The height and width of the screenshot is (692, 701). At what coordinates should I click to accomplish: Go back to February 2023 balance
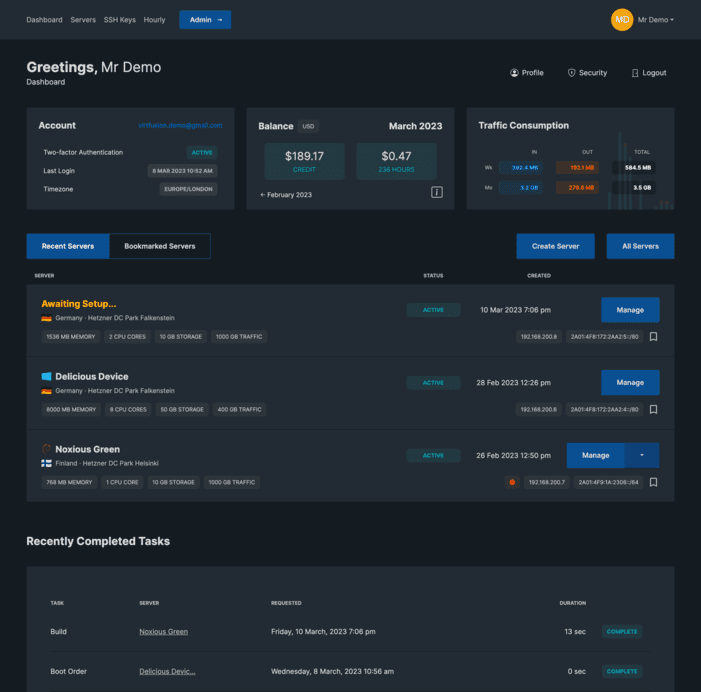286,195
